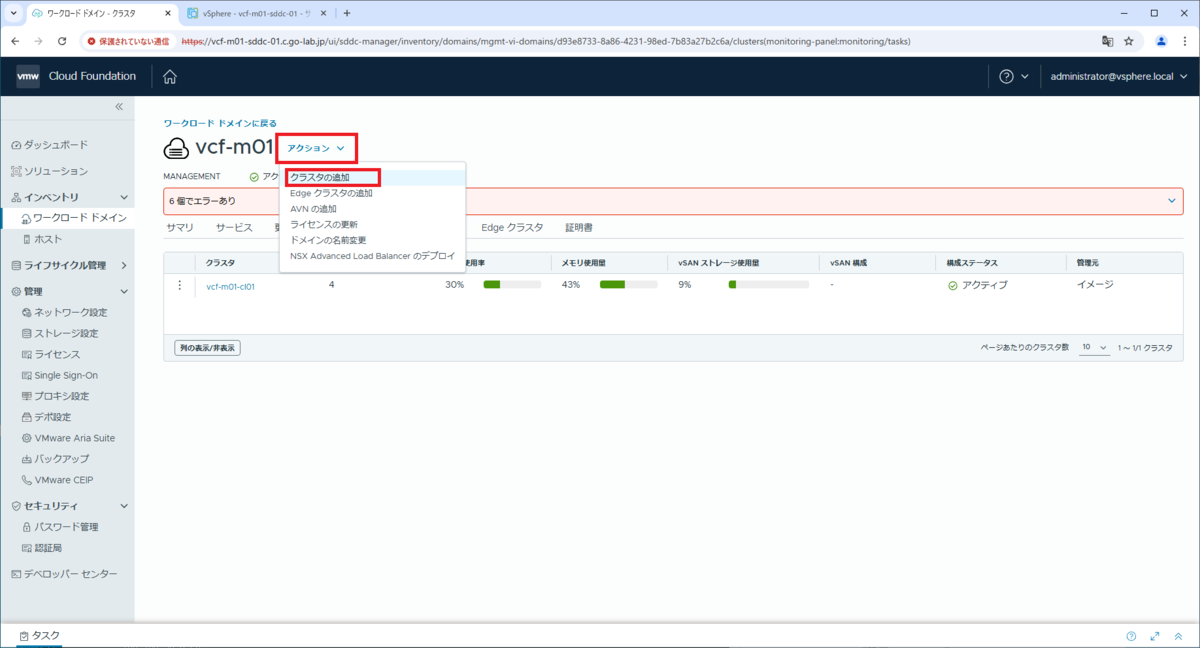This screenshot has height=648, width=1200.
Task: Open the clusters-per-page dropdown
Action: pos(1094,347)
